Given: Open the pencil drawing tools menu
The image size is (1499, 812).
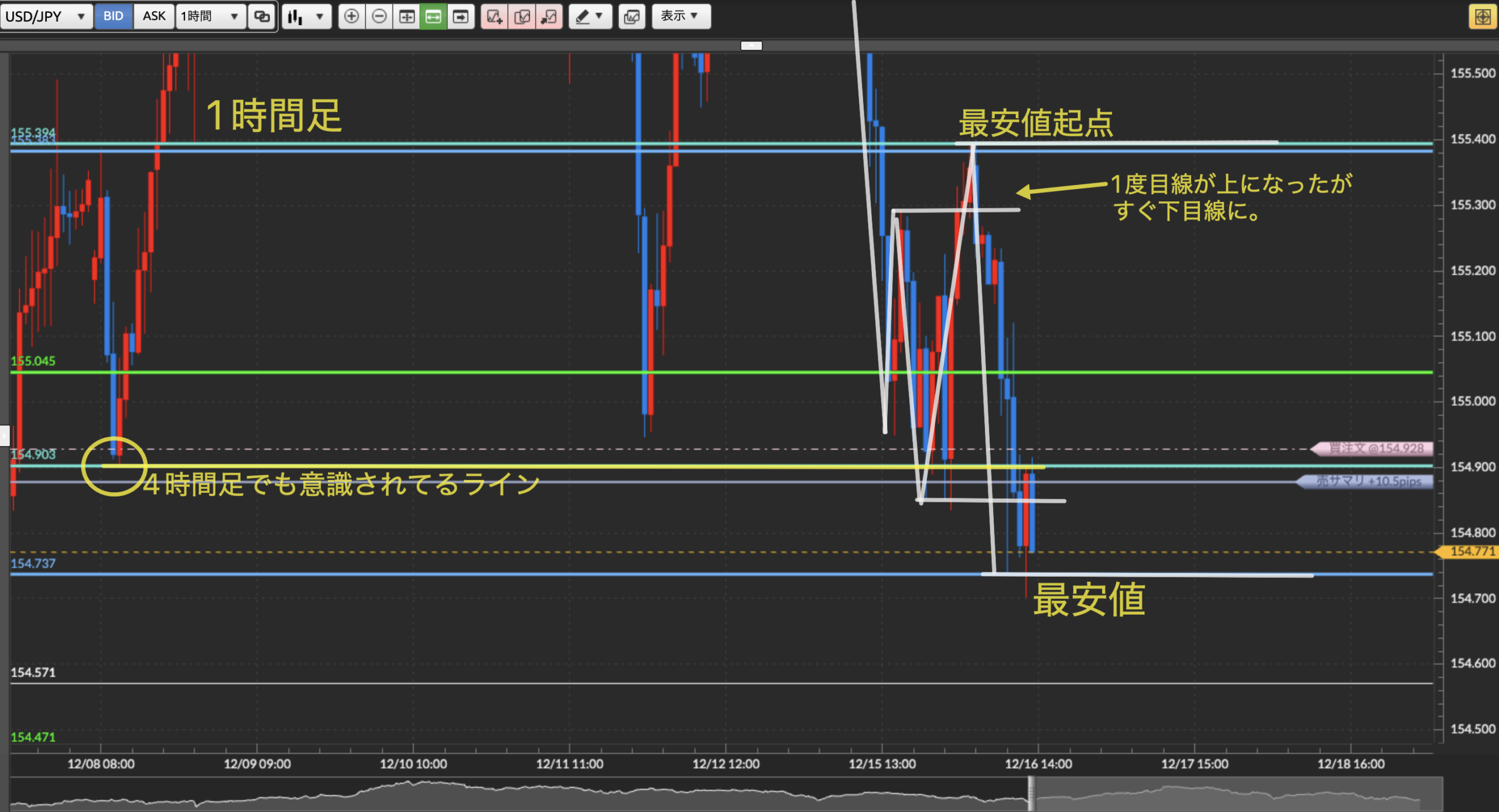Looking at the screenshot, I should point(590,16).
